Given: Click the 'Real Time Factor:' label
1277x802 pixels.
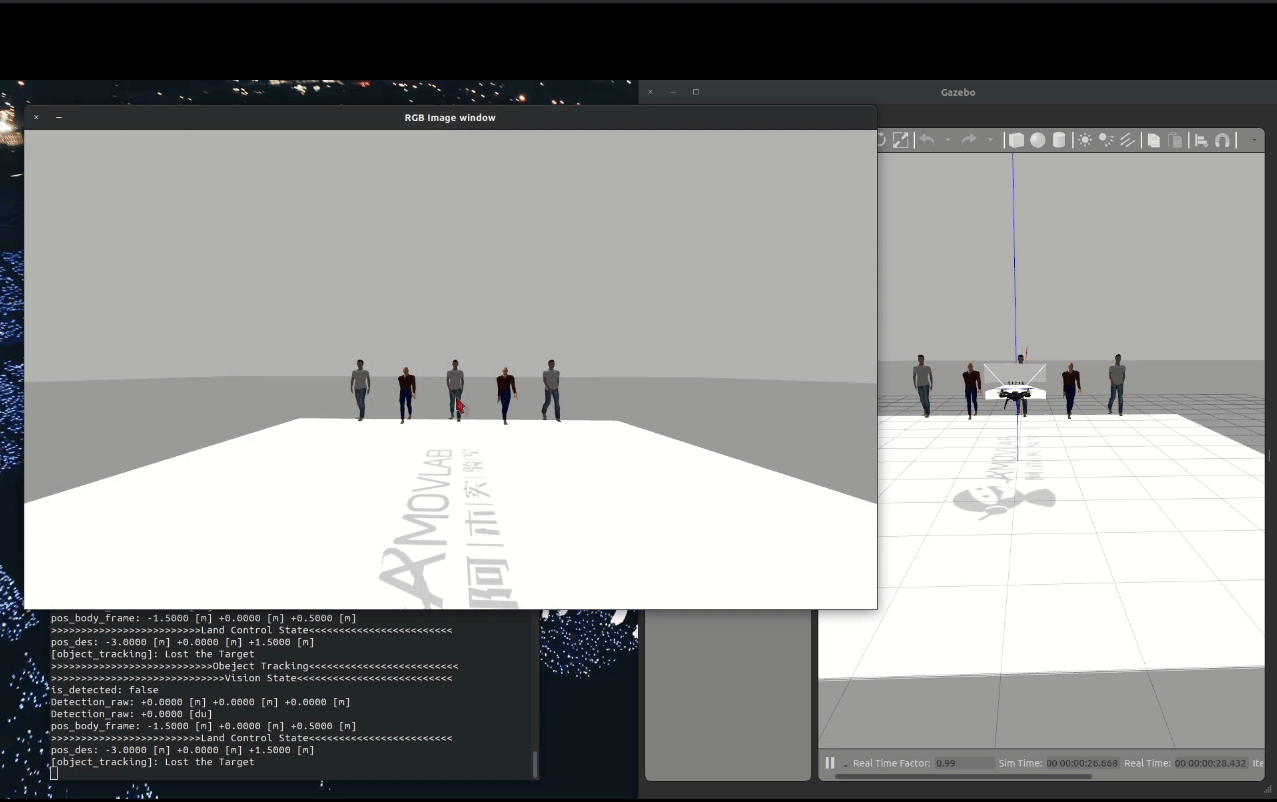Looking at the screenshot, I should pos(891,763).
